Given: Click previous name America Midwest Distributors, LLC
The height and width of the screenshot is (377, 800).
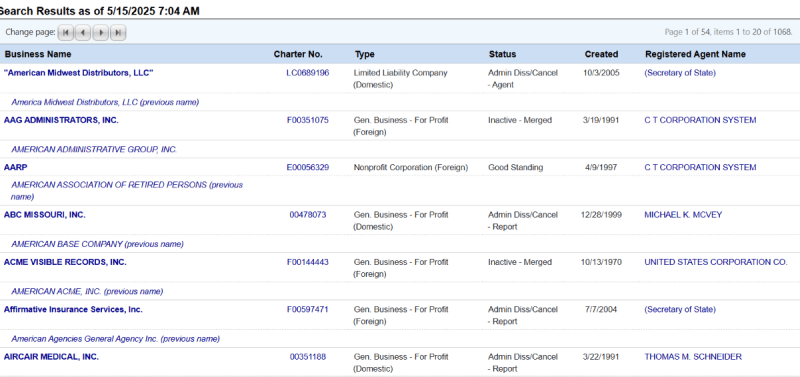Looking at the screenshot, I should pos(105,102).
